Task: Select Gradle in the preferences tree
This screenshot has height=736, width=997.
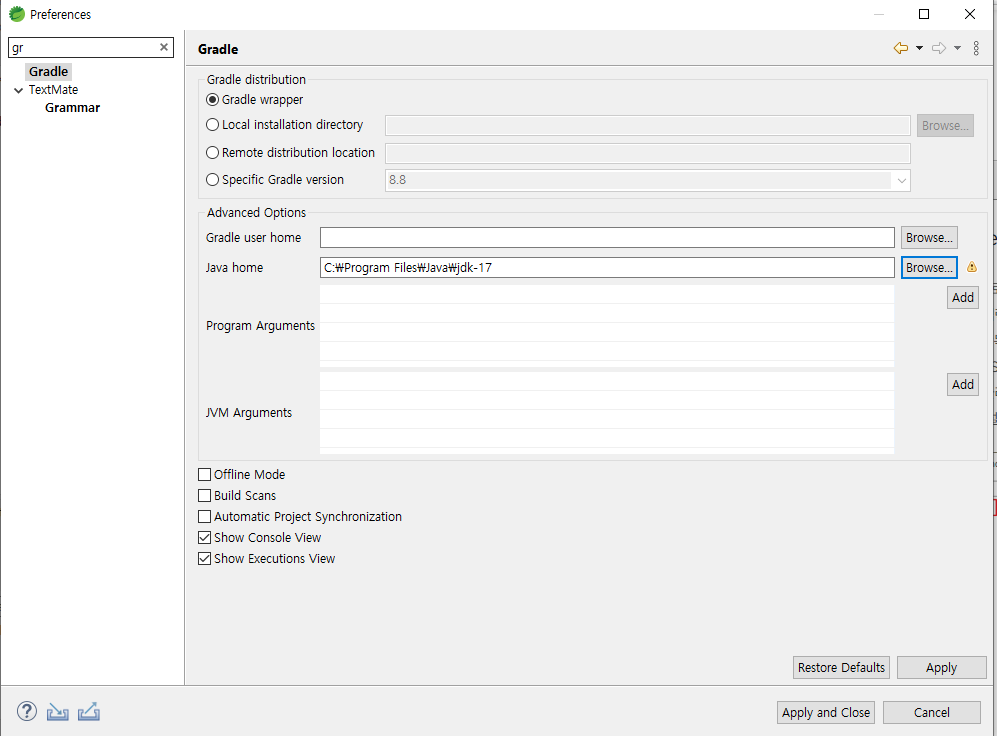Action: (48, 72)
